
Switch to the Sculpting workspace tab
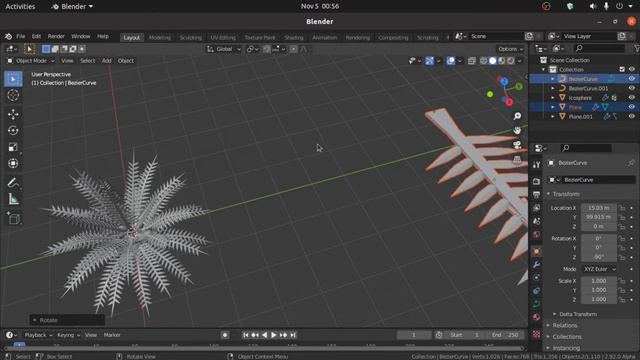click(x=191, y=38)
